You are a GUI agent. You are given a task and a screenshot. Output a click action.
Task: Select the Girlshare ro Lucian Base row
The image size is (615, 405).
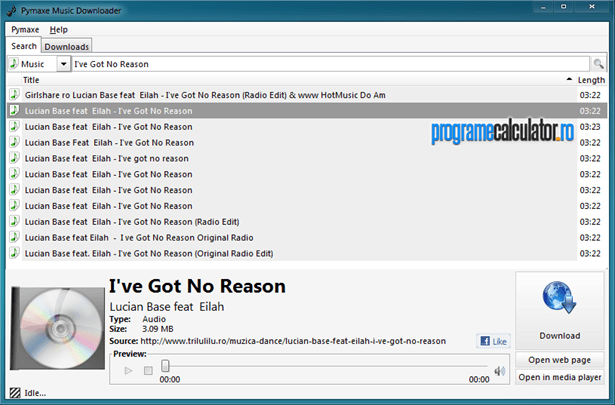(x=307, y=95)
